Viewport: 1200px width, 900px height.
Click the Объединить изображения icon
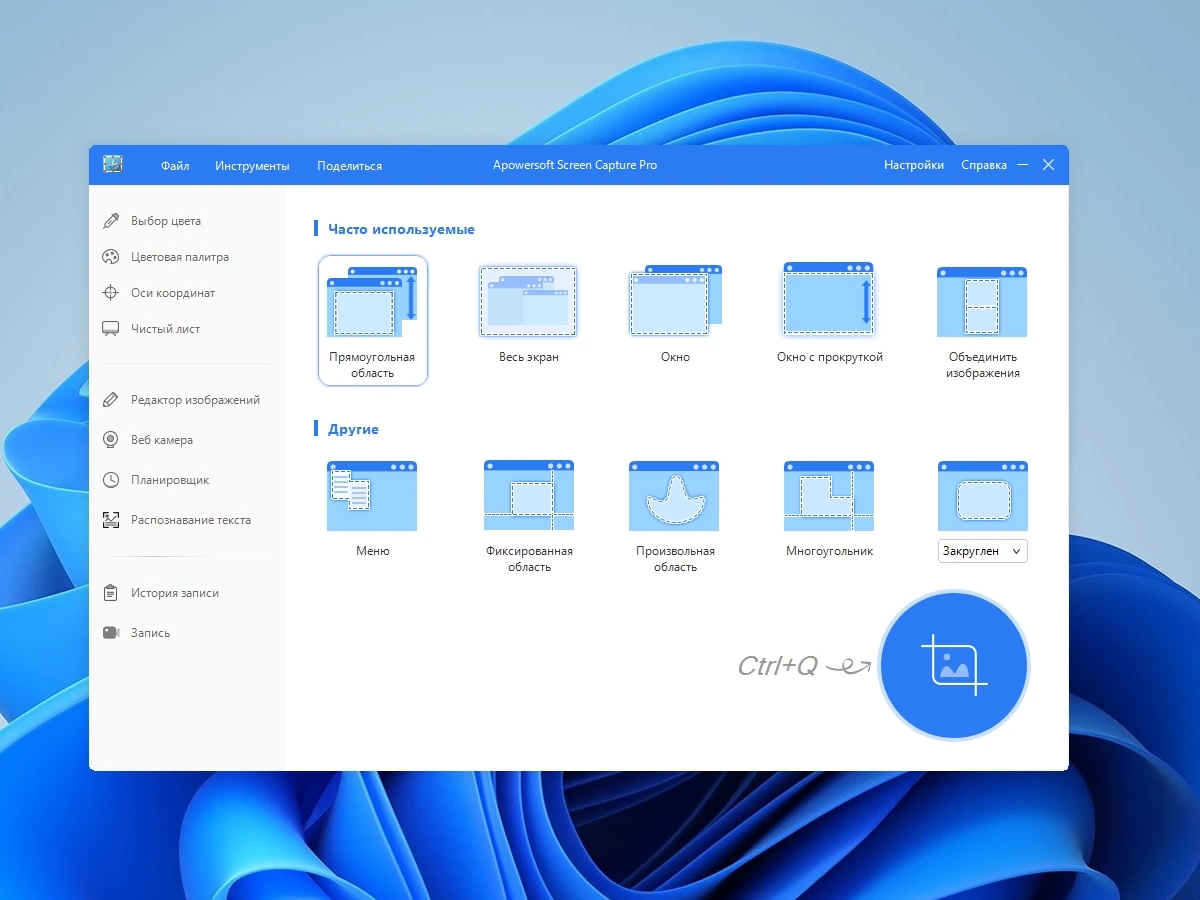982,302
